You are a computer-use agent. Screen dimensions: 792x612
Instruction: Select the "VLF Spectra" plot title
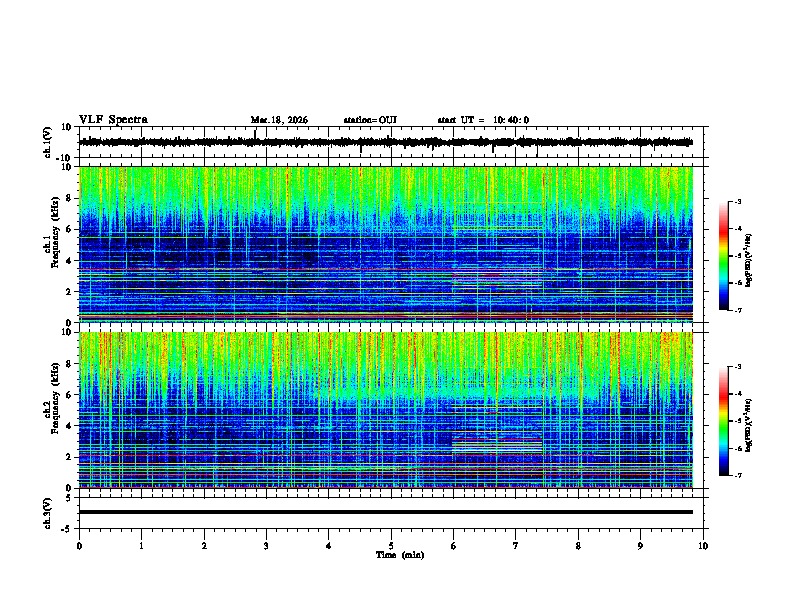point(113,120)
